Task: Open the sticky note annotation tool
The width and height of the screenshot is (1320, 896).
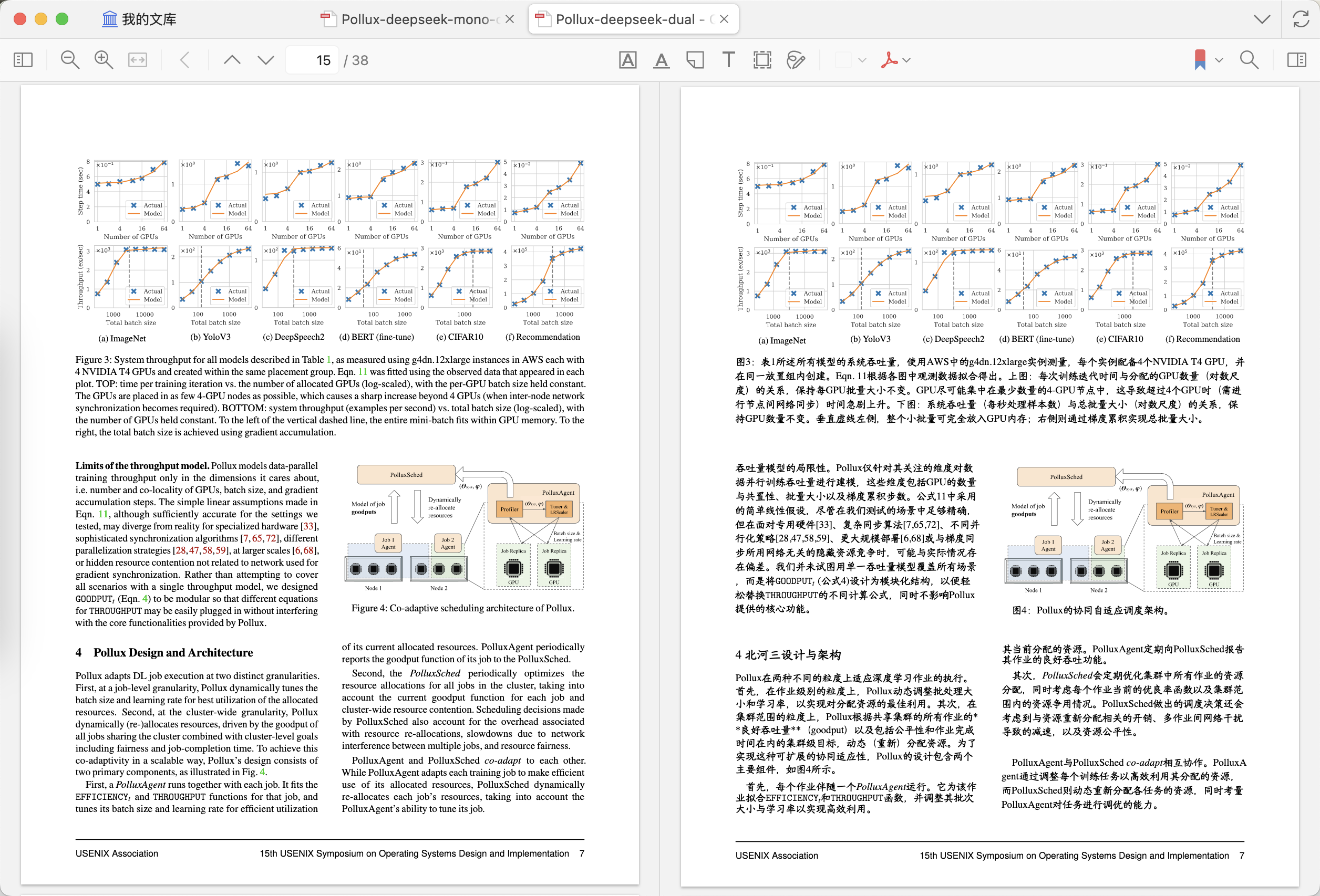Action: coord(695,60)
